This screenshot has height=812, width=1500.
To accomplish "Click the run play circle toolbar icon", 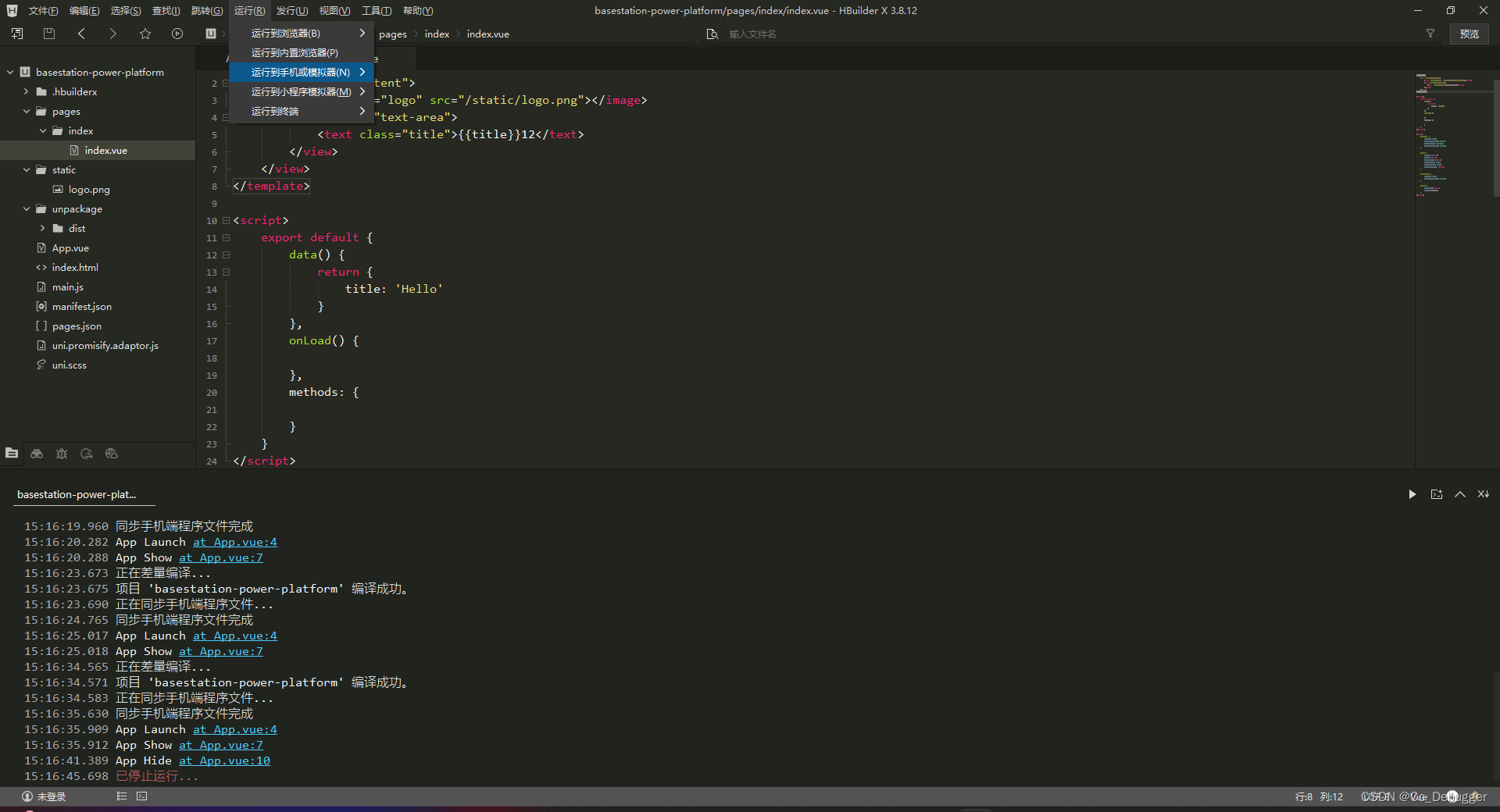I will click(x=177, y=34).
